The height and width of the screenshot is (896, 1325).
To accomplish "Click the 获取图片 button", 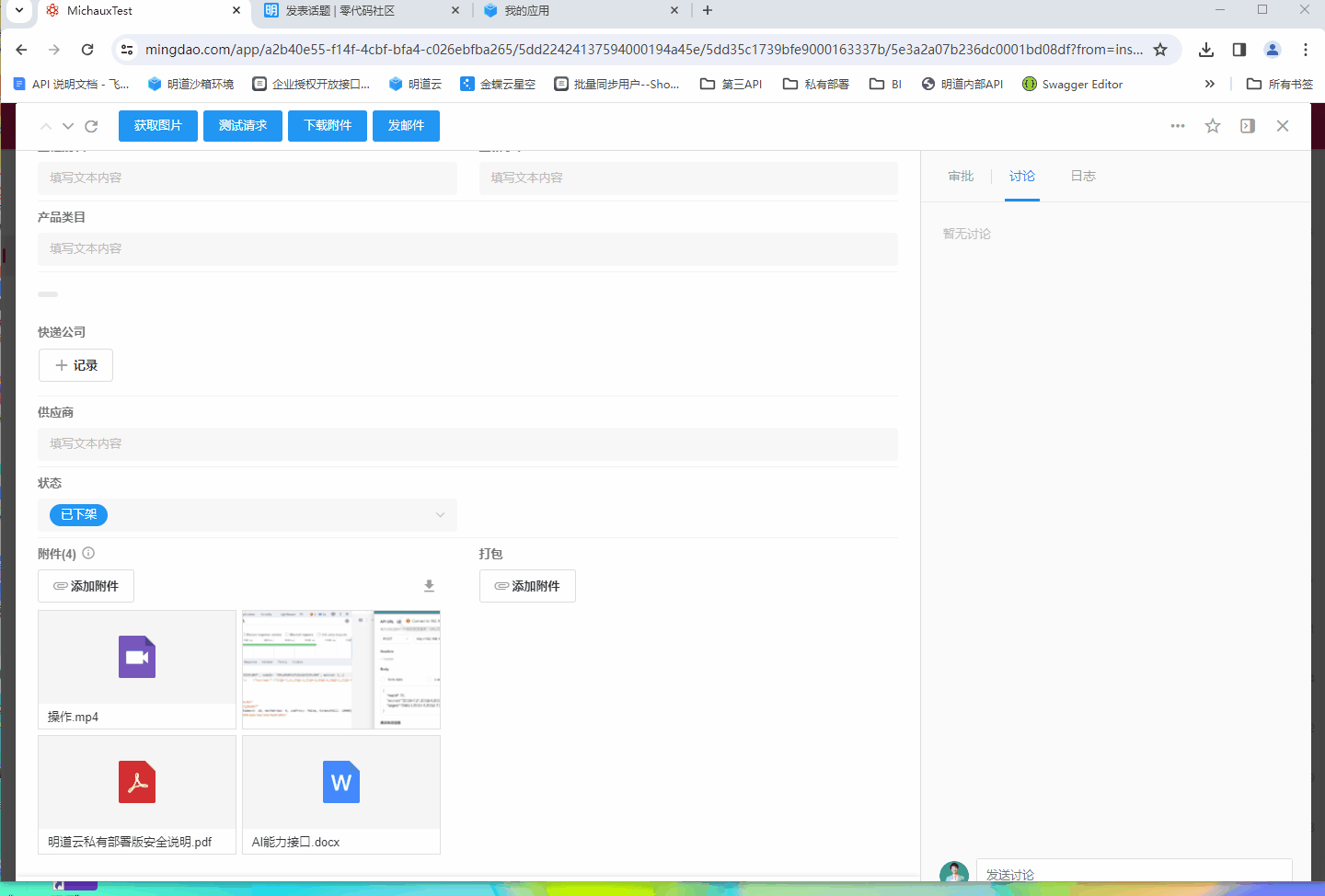I will click(158, 126).
